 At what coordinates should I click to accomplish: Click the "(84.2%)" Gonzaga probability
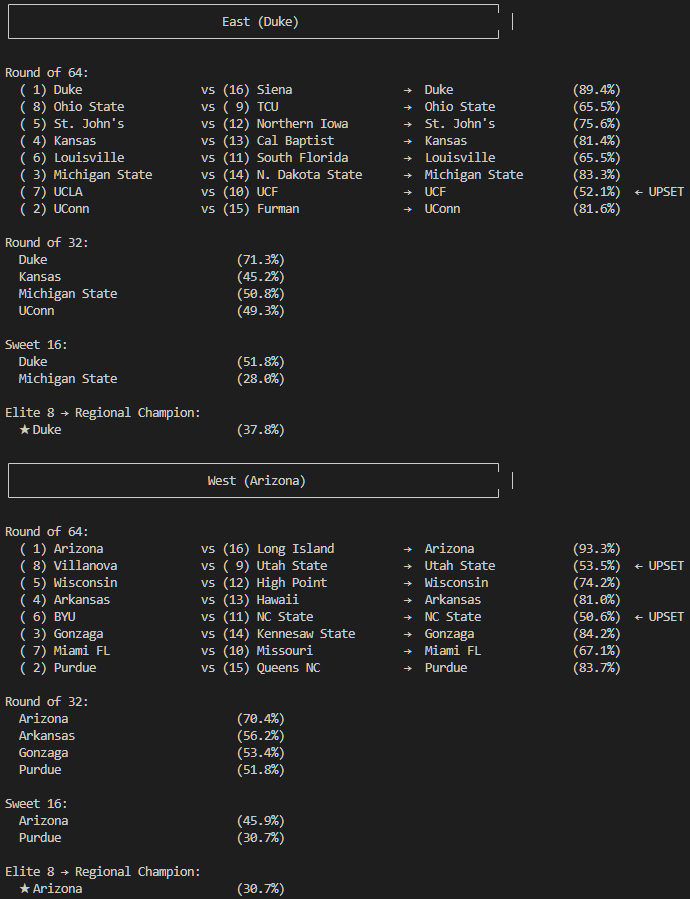[x=597, y=634]
